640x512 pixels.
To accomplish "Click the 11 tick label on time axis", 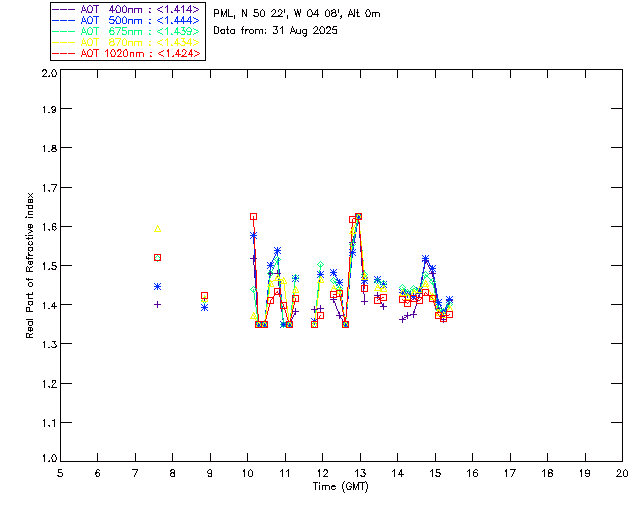I will coord(285,473).
